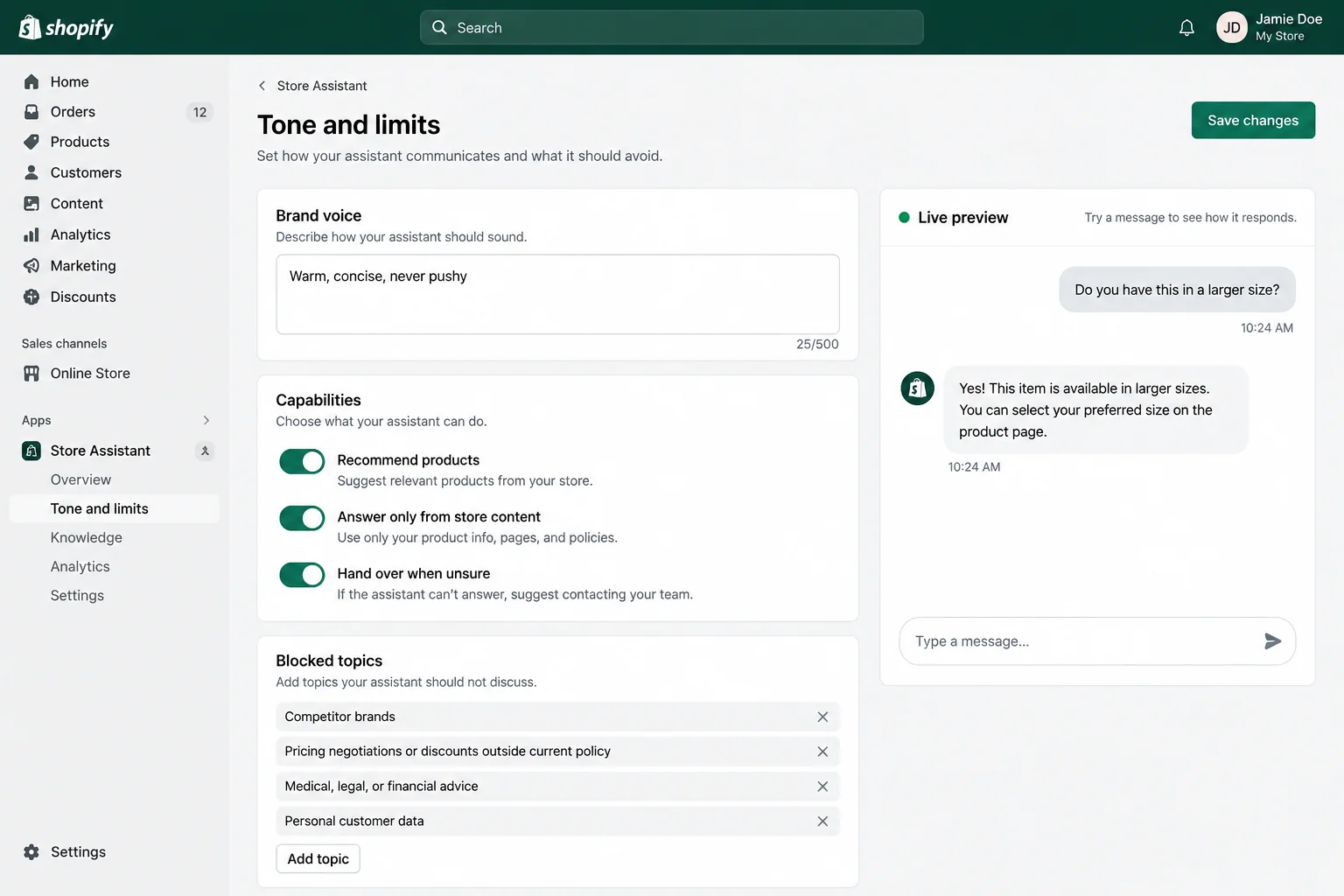Open notifications bell
Viewport: 1344px width, 896px height.
(x=1186, y=28)
